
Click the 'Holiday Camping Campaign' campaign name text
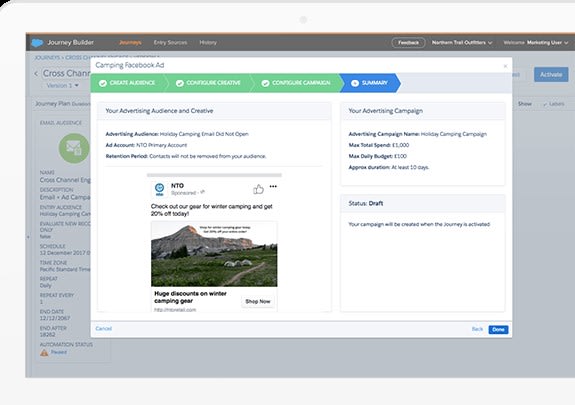click(454, 134)
